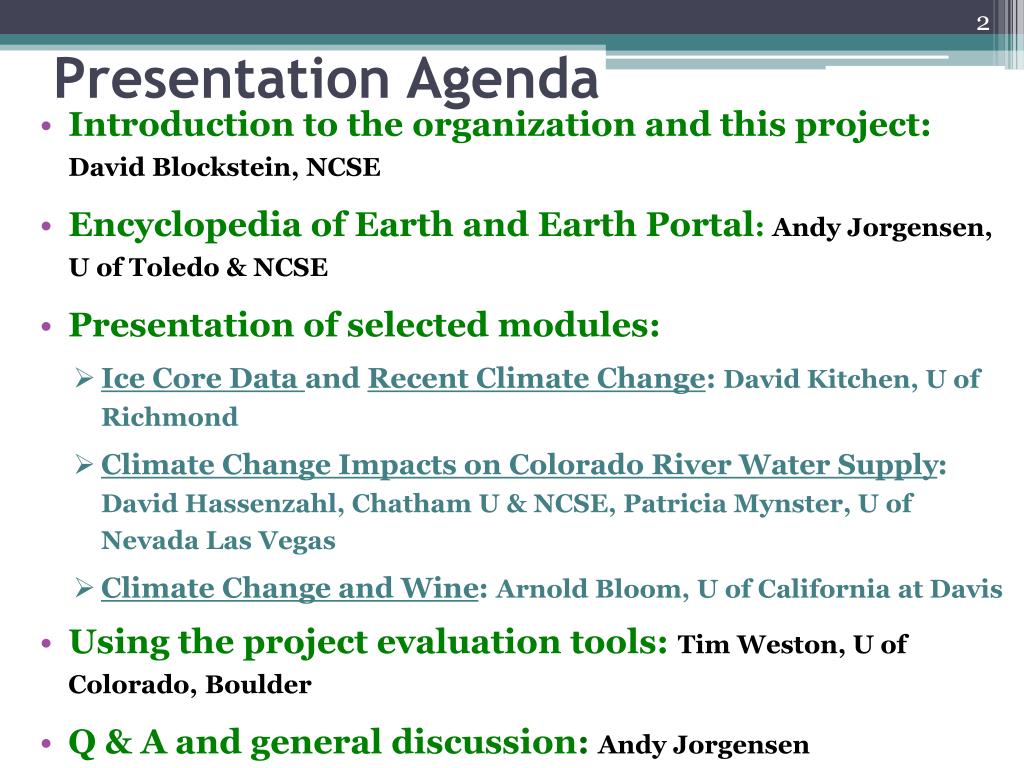The width and height of the screenshot is (1024, 768).
Task: Click the text 'David Blockstein, NCSE'
Action: (x=224, y=167)
